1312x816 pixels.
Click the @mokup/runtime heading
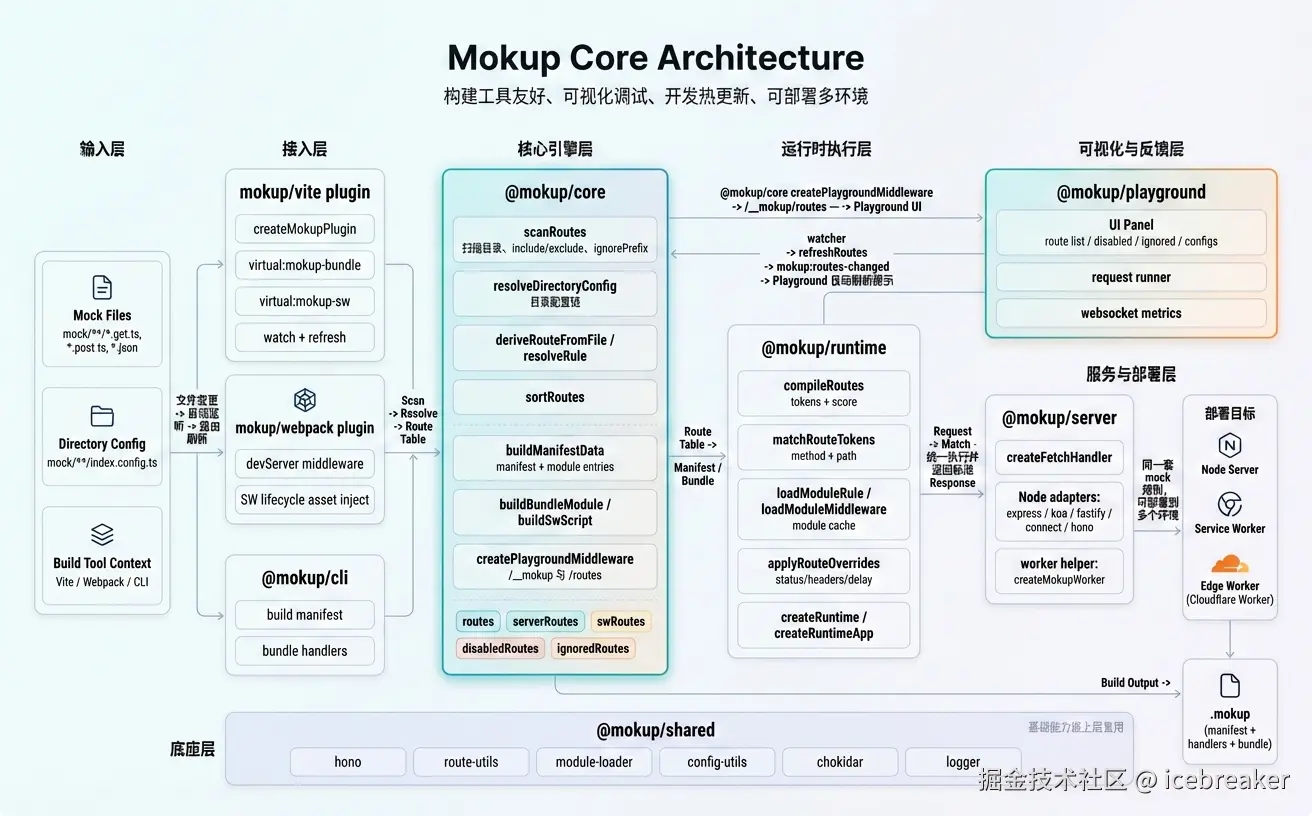(824, 348)
